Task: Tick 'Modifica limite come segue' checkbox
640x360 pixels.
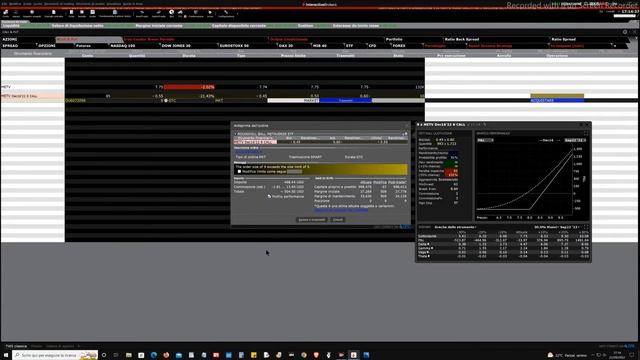Action: [239, 171]
